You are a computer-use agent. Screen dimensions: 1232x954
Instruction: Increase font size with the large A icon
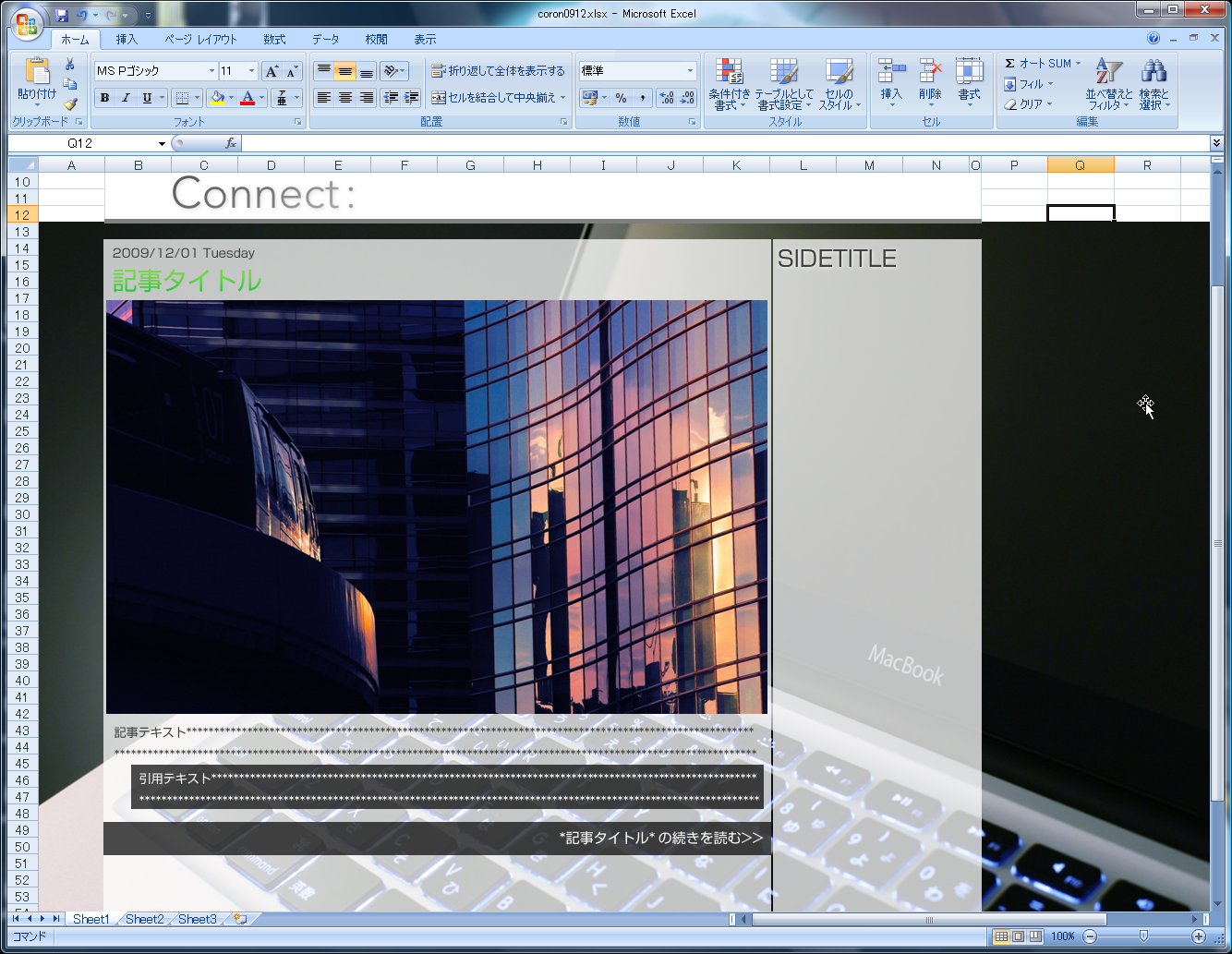(272, 71)
